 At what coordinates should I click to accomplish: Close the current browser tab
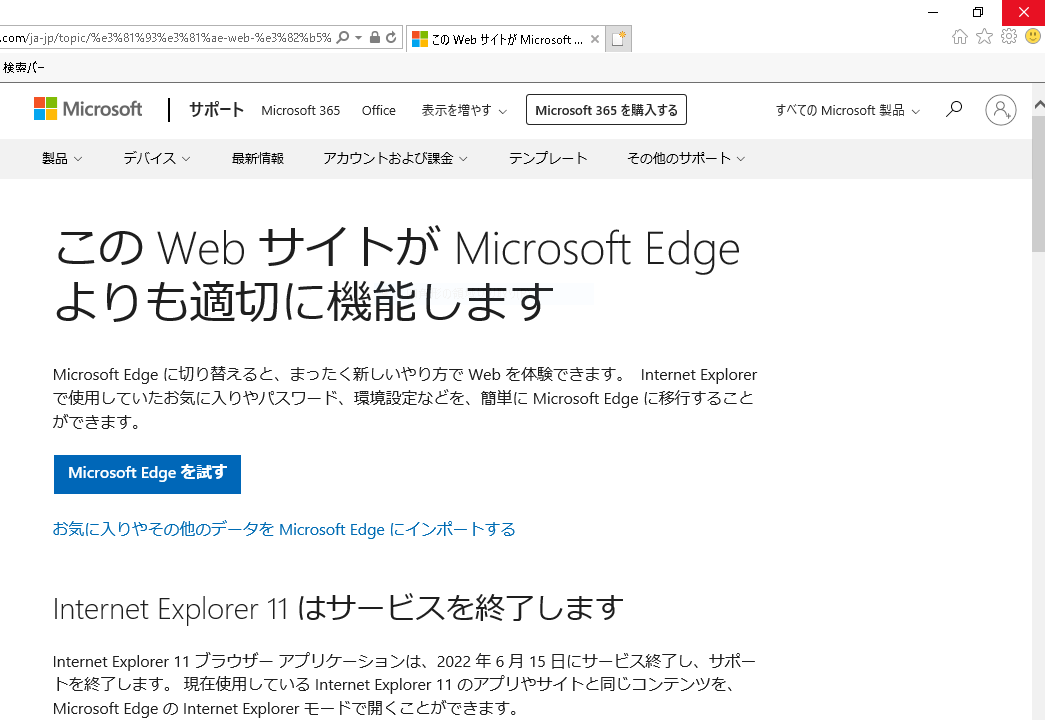click(594, 39)
